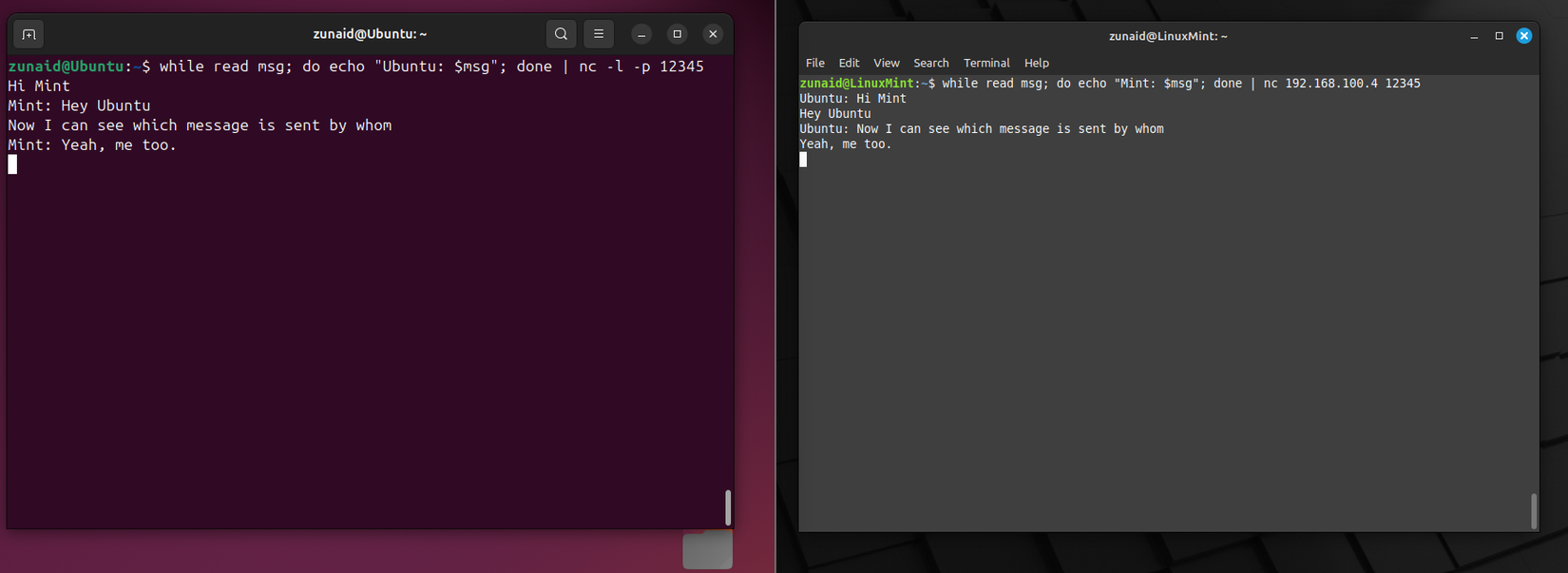The width and height of the screenshot is (1568, 573).
Task: Open View menu in Mint terminal
Action: (887, 63)
